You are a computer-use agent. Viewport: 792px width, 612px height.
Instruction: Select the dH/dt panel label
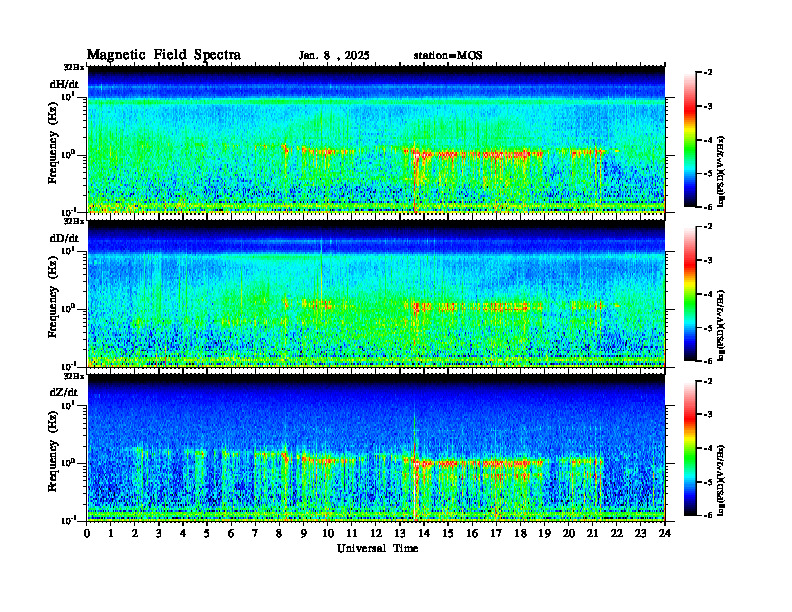click(x=64, y=84)
